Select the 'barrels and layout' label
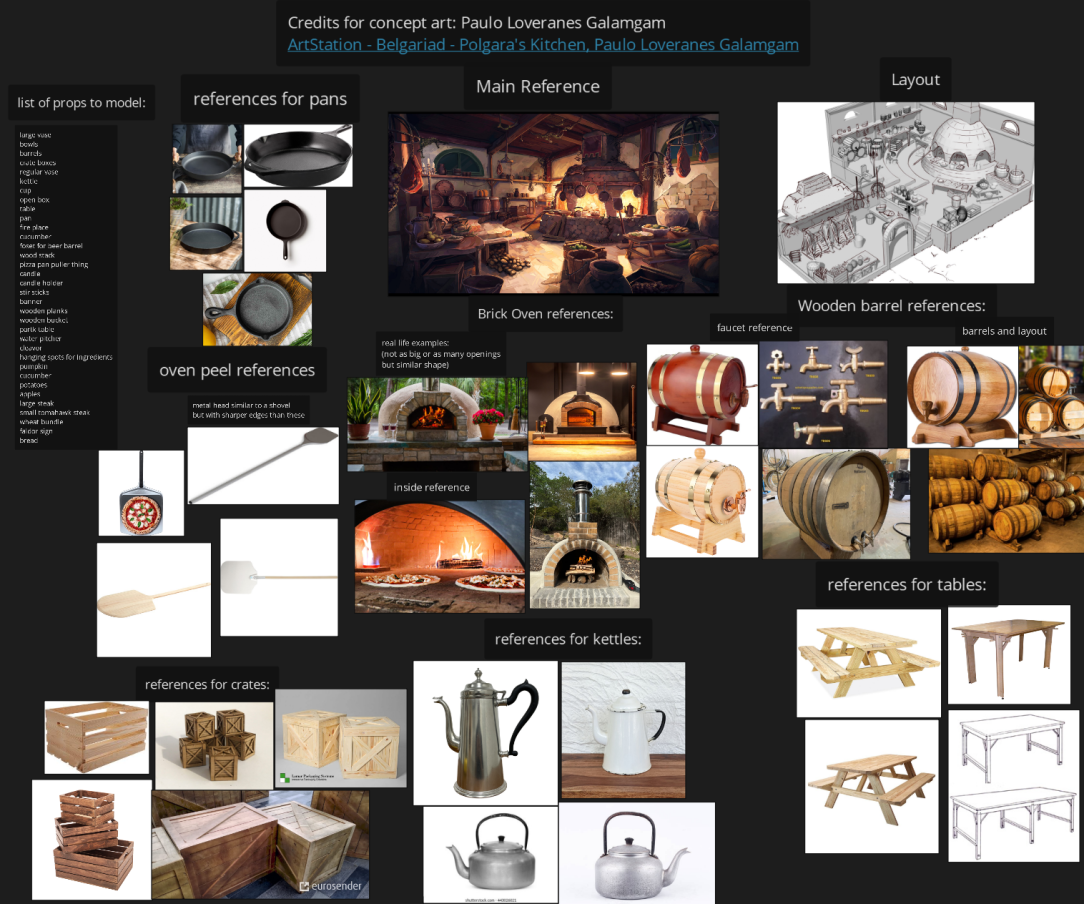 click(x=1004, y=331)
